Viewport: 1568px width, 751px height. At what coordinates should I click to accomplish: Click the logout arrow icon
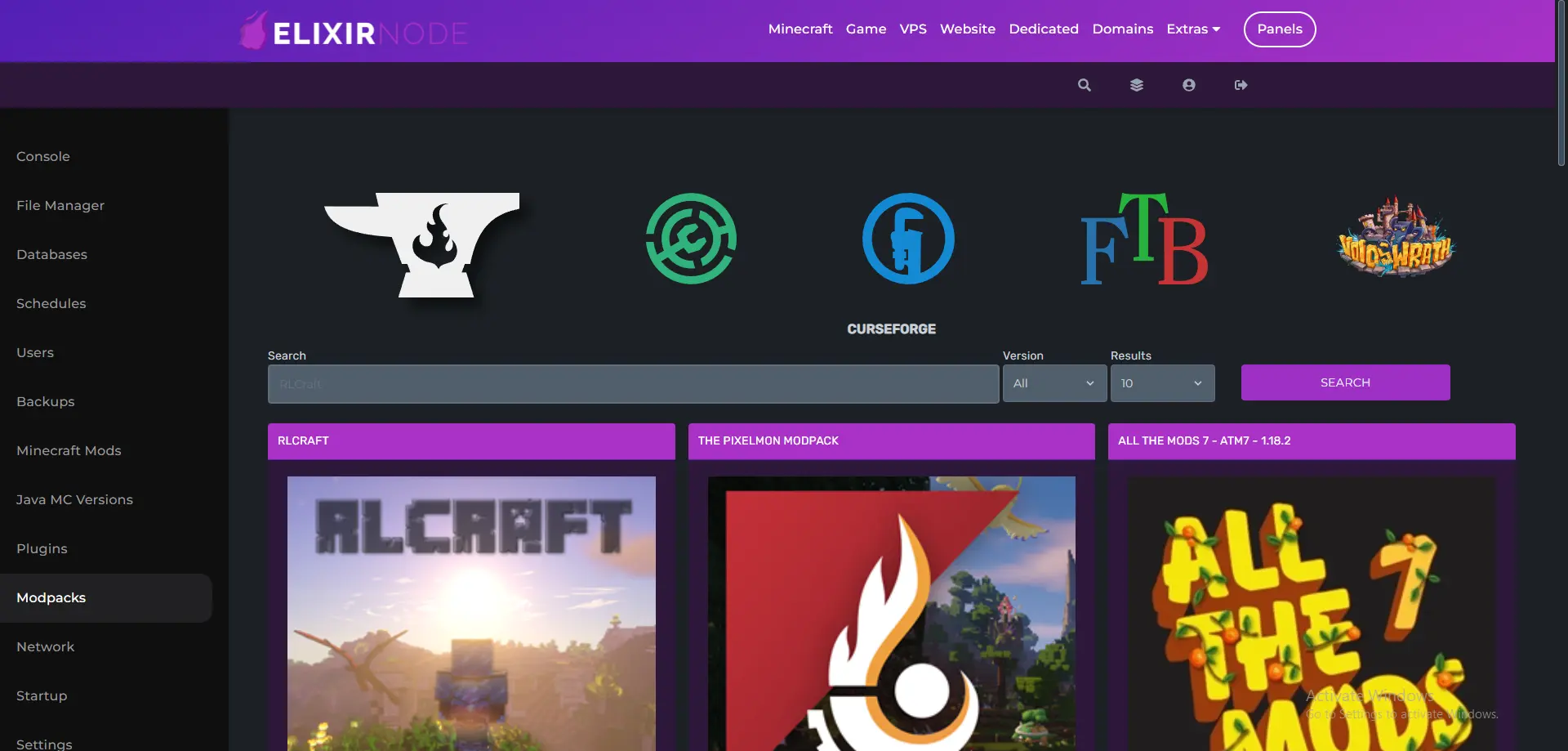tap(1241, 84)
